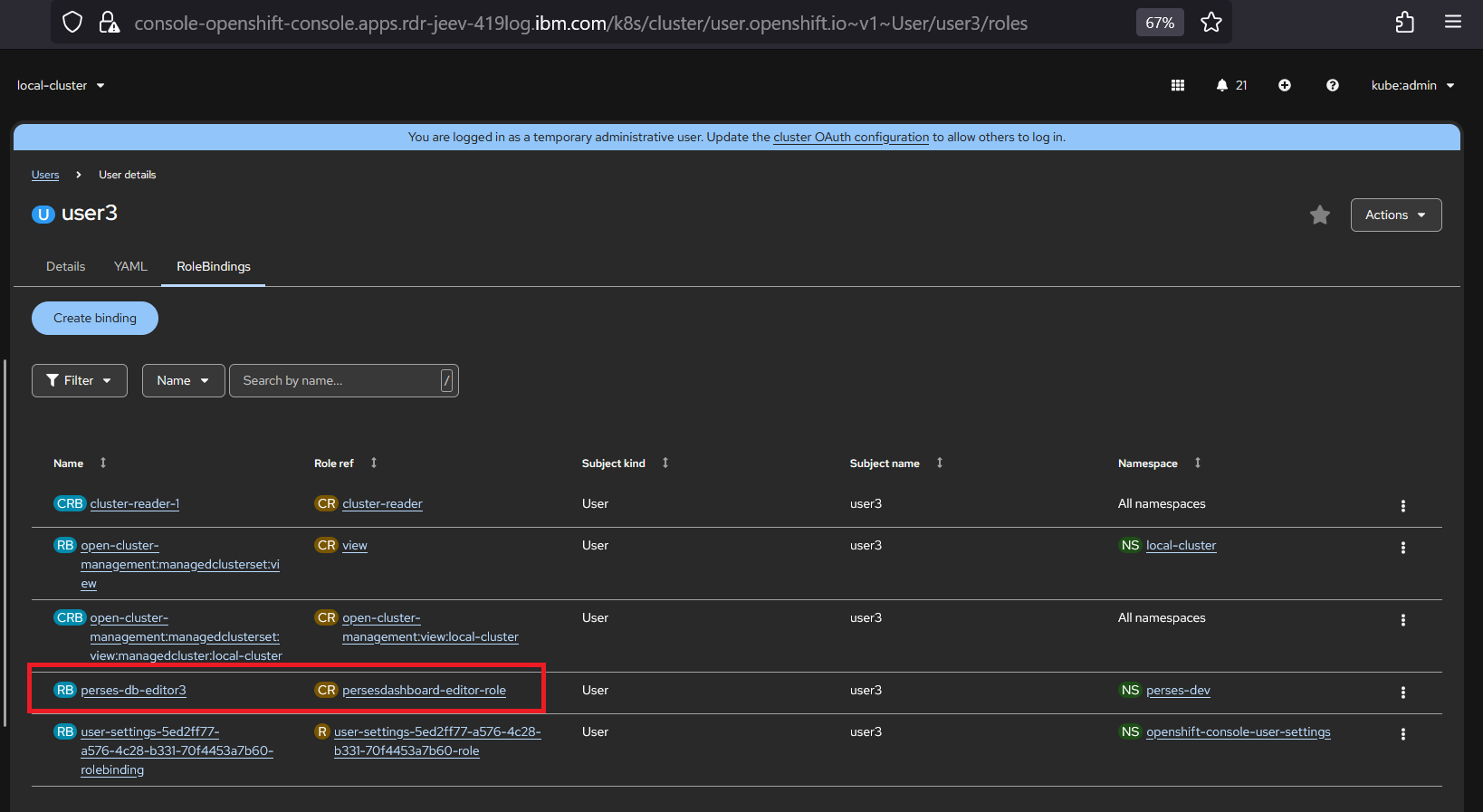Sort table by Name column
Viewport: 1483px width, 812px height.
pos(102,463)
